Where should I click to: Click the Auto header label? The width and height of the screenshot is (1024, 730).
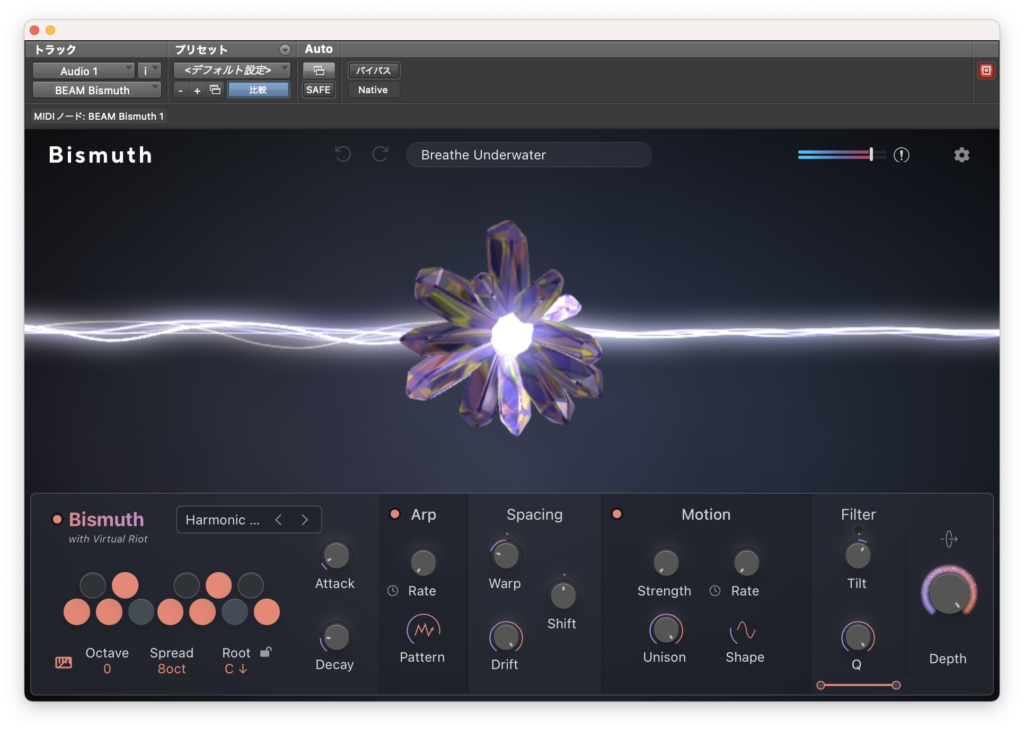coord(319,49)
